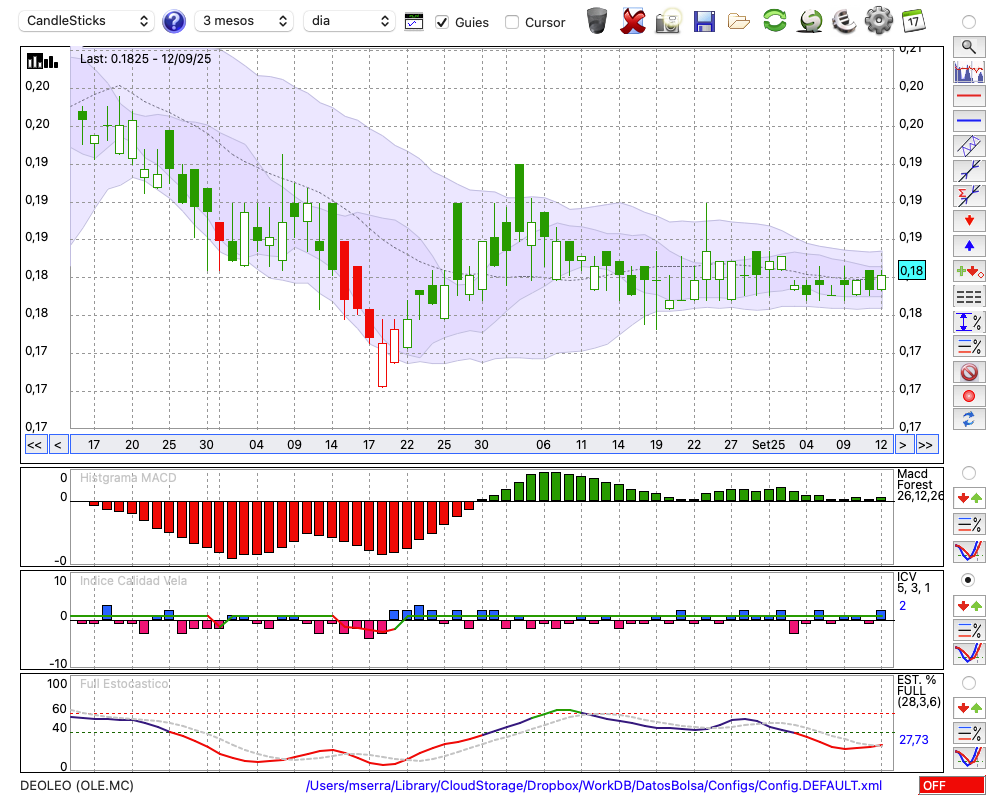Viewport: 1000px width, 800px height.
Task: Select the ICV panel radio button
Action: tap(969, 580)
